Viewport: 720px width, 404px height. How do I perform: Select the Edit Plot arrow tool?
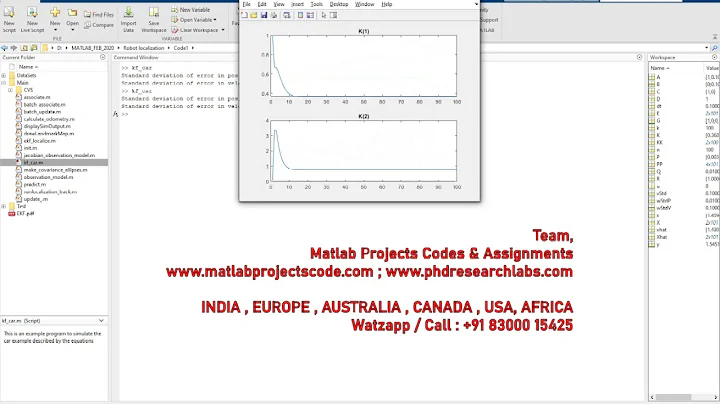point(324,15)
